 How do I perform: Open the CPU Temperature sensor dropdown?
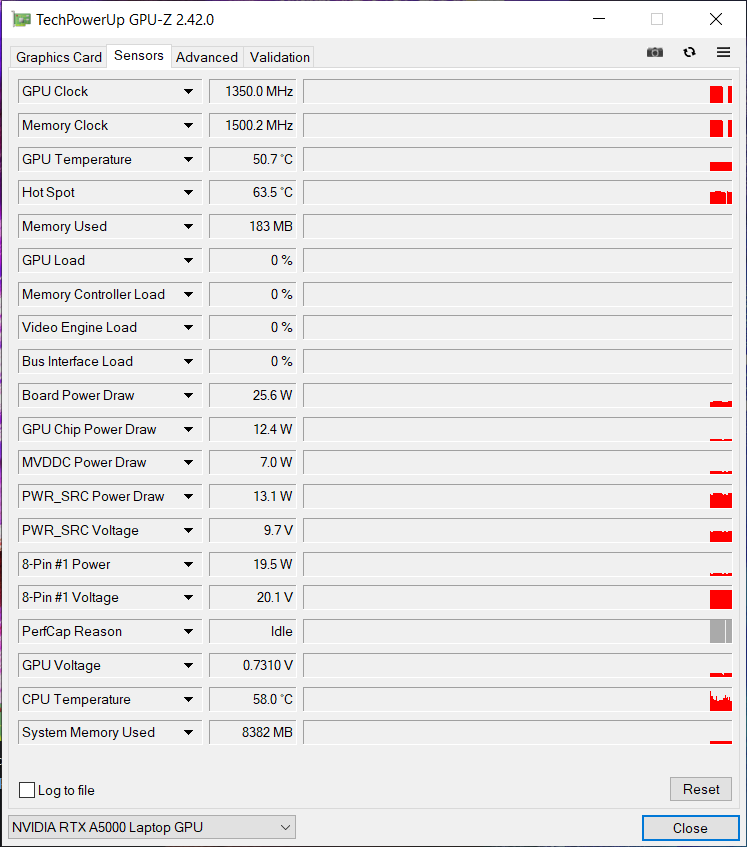point(188,700)
